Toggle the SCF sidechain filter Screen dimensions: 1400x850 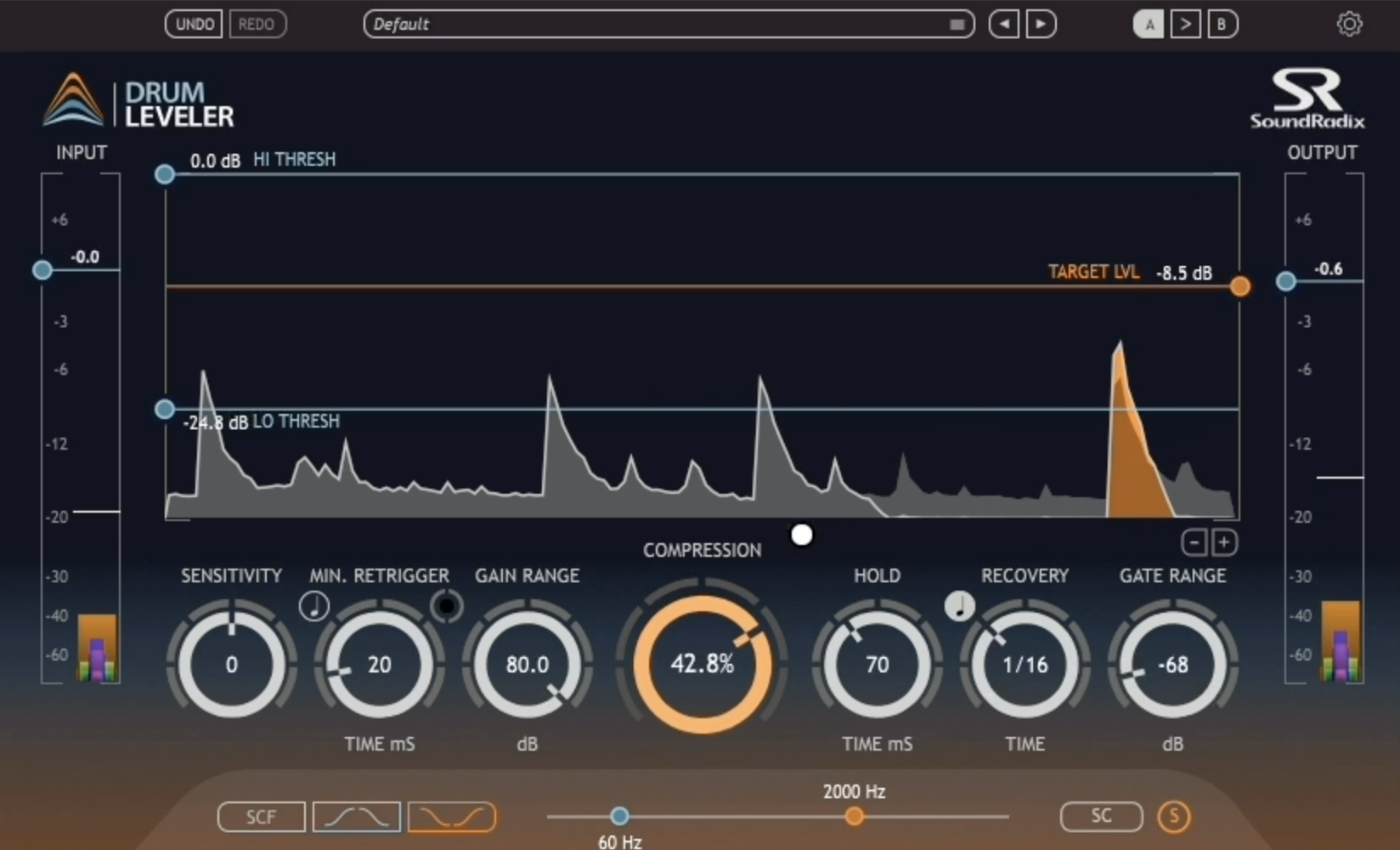(x=261, y=816)
